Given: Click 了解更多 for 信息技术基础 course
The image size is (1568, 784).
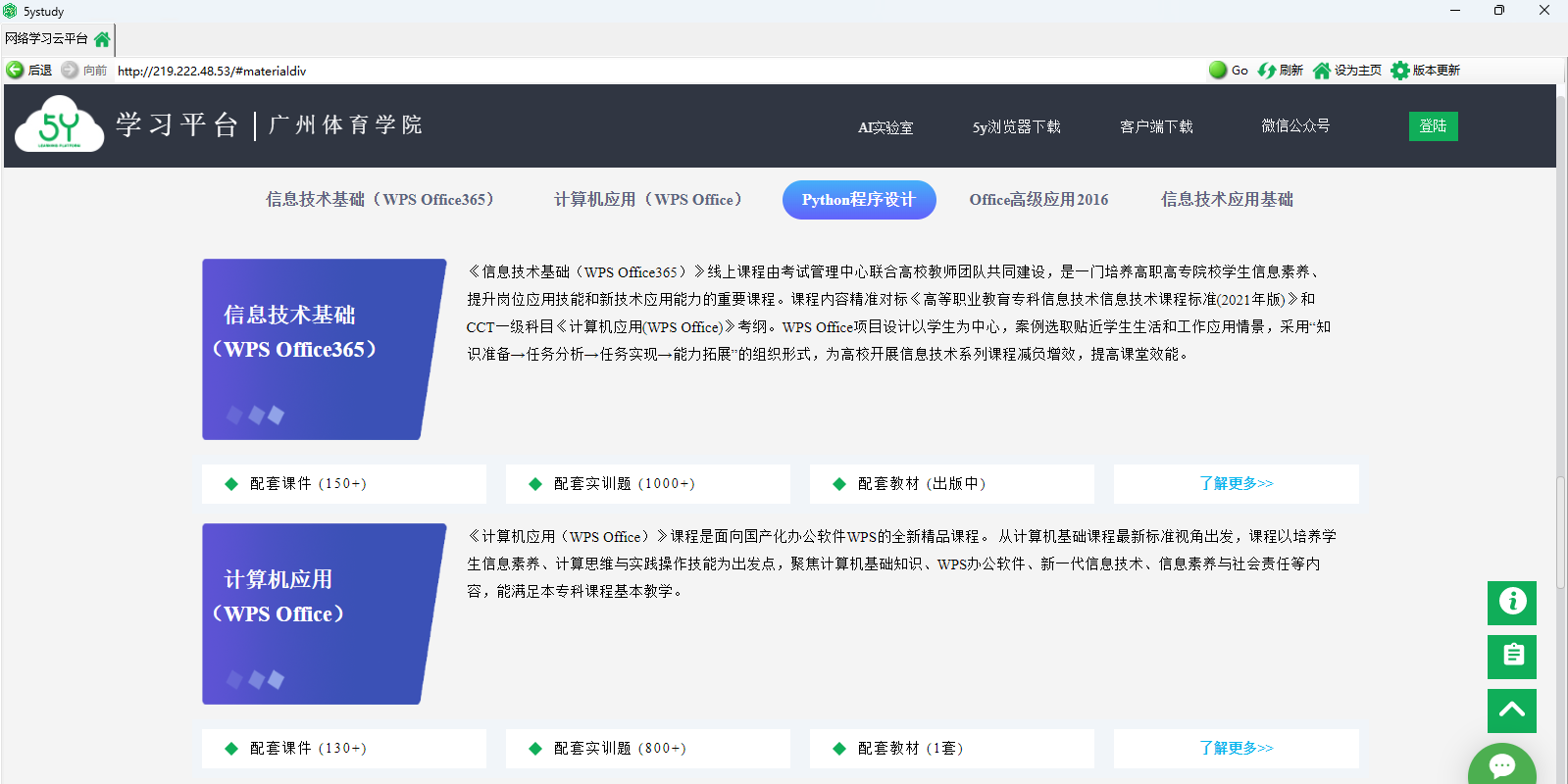Looking at the screenshot, I should (1236, 484).
